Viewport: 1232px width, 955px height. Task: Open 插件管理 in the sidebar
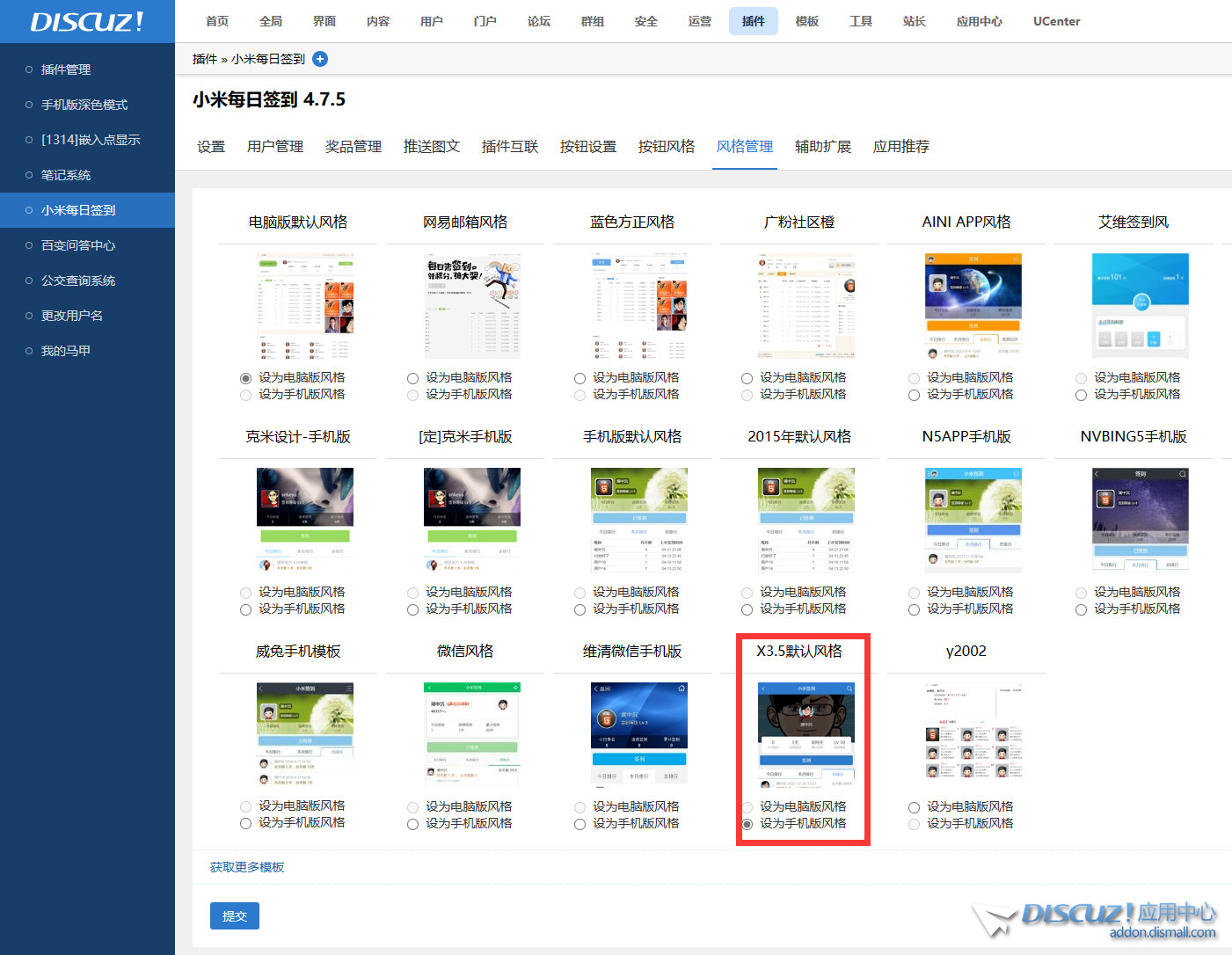[x=87, y=69]
